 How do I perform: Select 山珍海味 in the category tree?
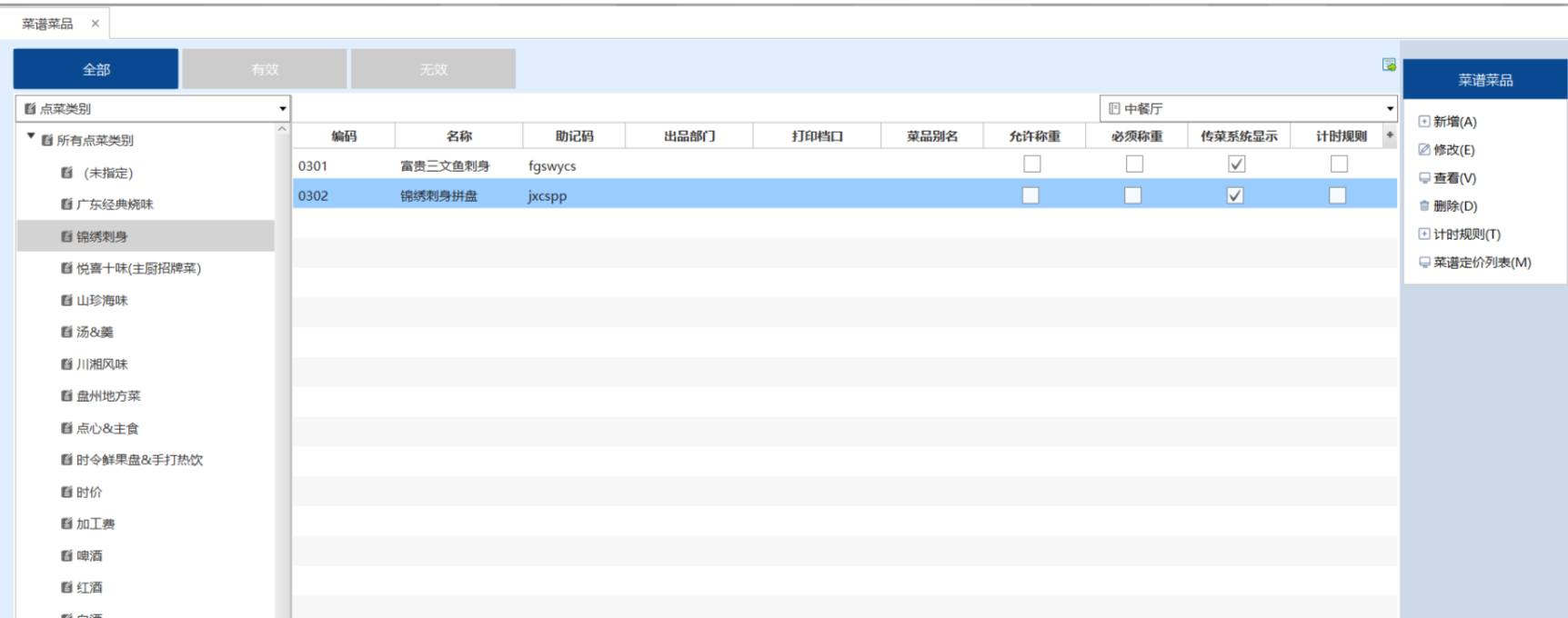[x=102, y=300]
